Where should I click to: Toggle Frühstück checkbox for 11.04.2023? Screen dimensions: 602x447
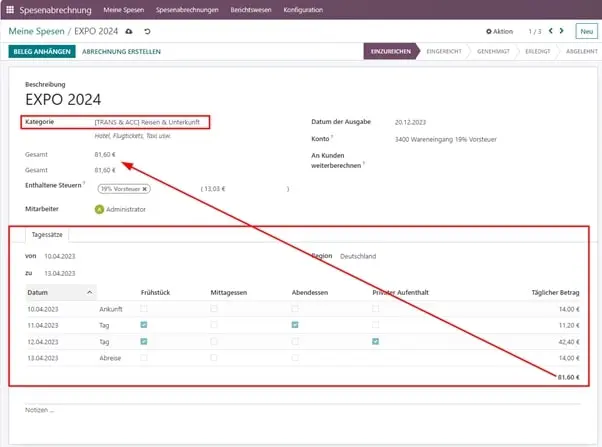coord(145,325)
